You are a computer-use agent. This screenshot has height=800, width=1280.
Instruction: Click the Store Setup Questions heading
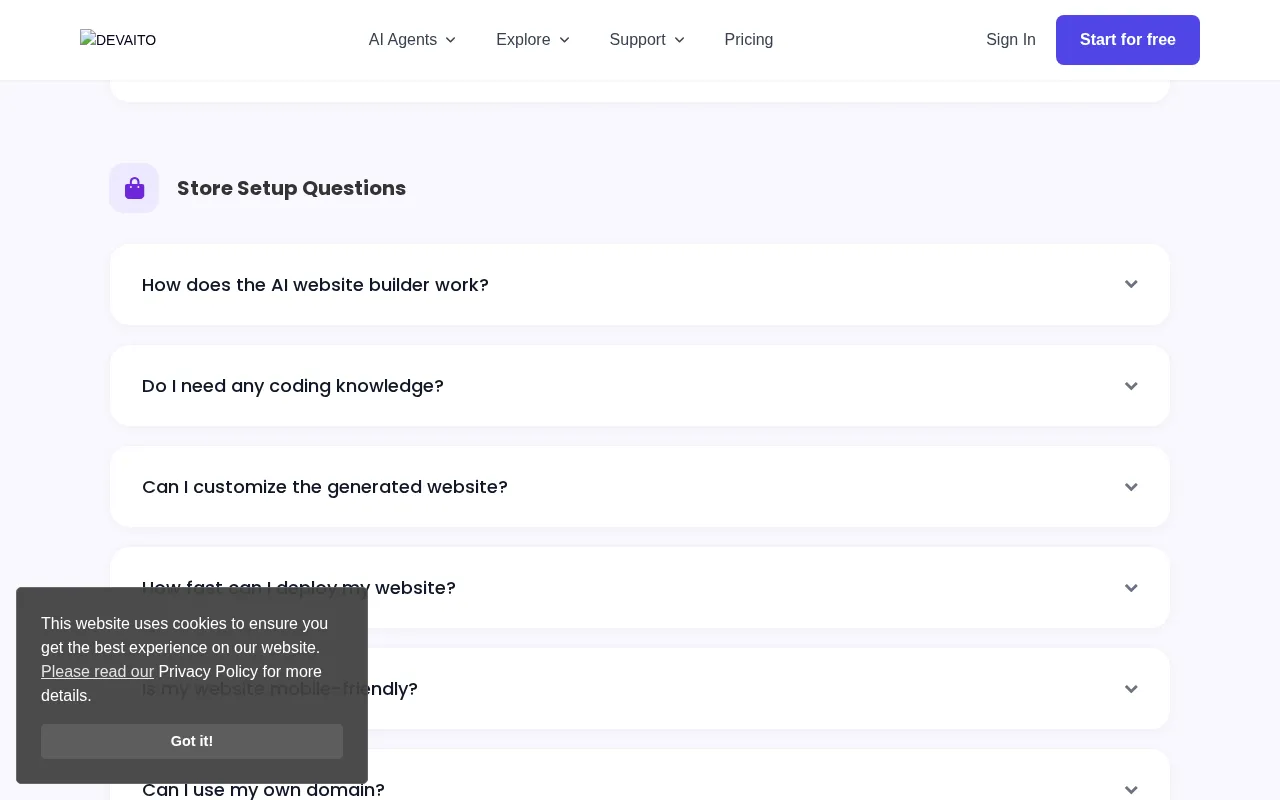point(291,188)
